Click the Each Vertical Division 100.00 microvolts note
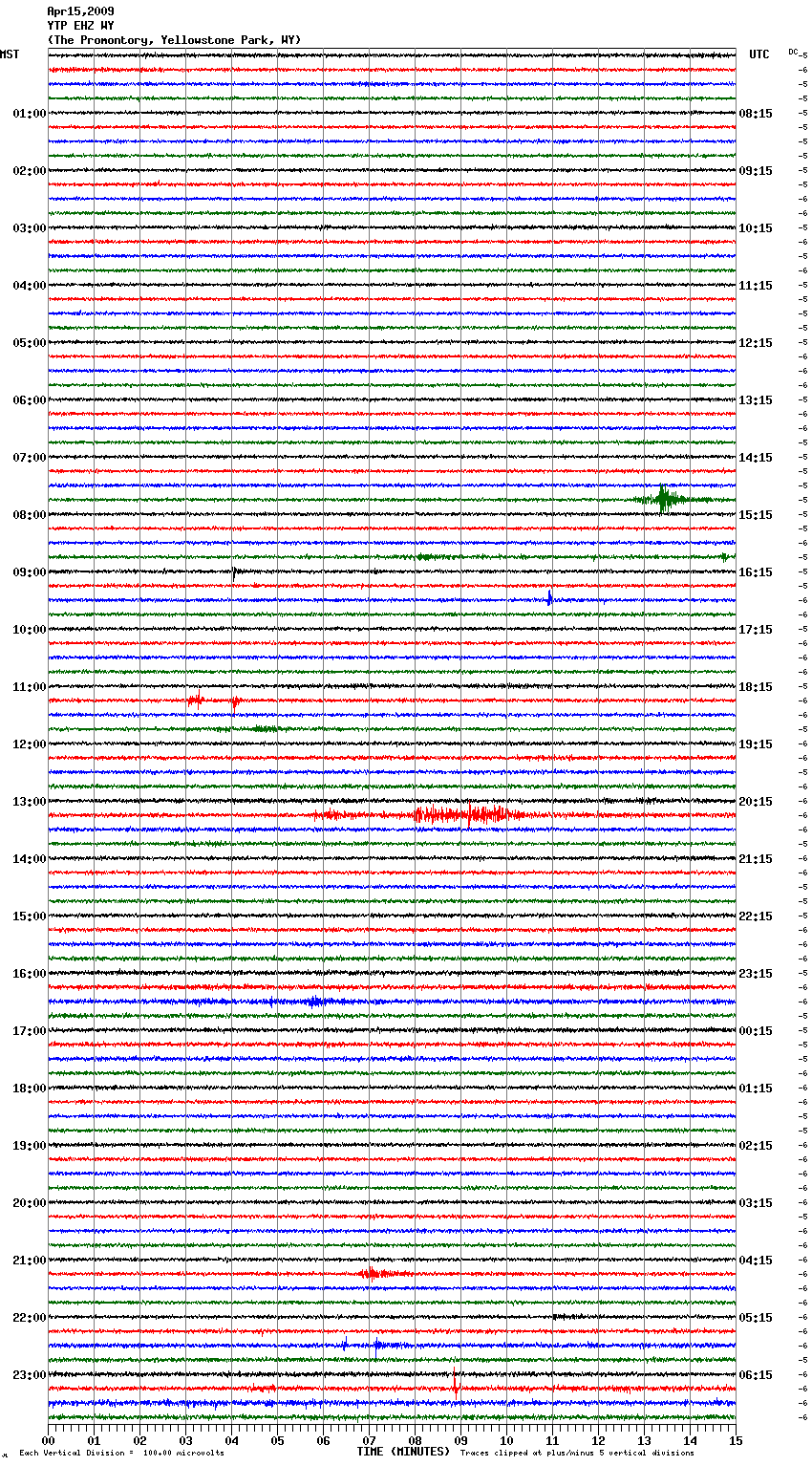812x1466 pixels. (122, 1453)
